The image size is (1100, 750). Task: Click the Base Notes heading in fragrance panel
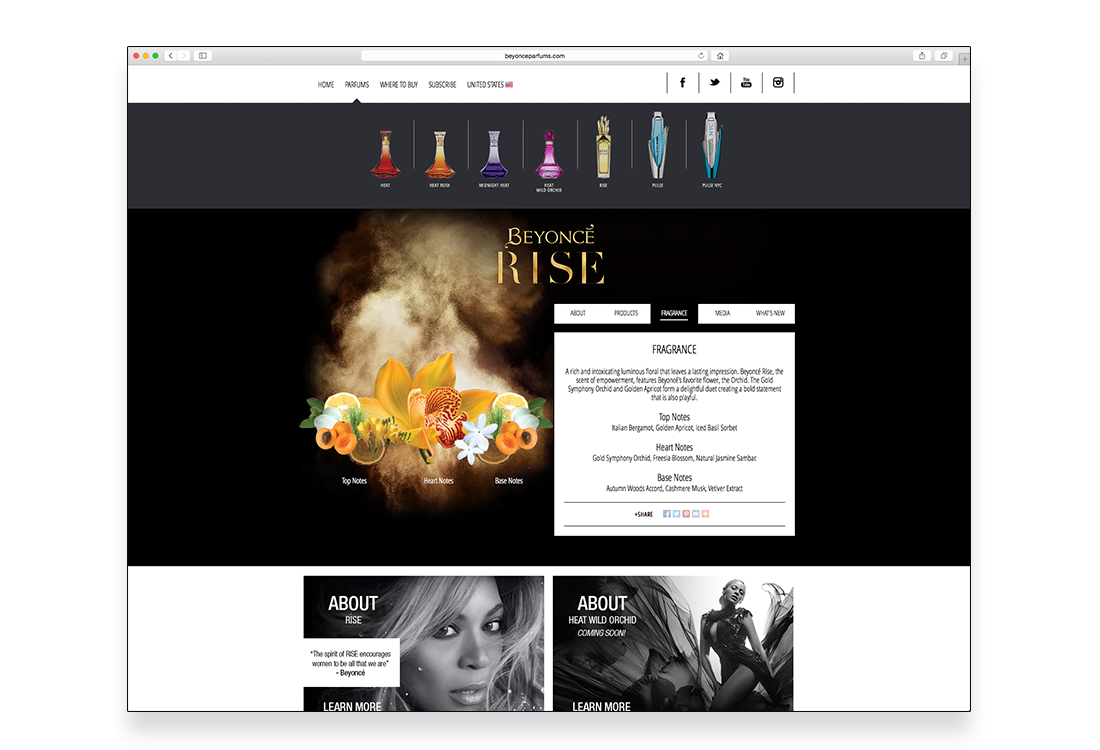point(674,477)
